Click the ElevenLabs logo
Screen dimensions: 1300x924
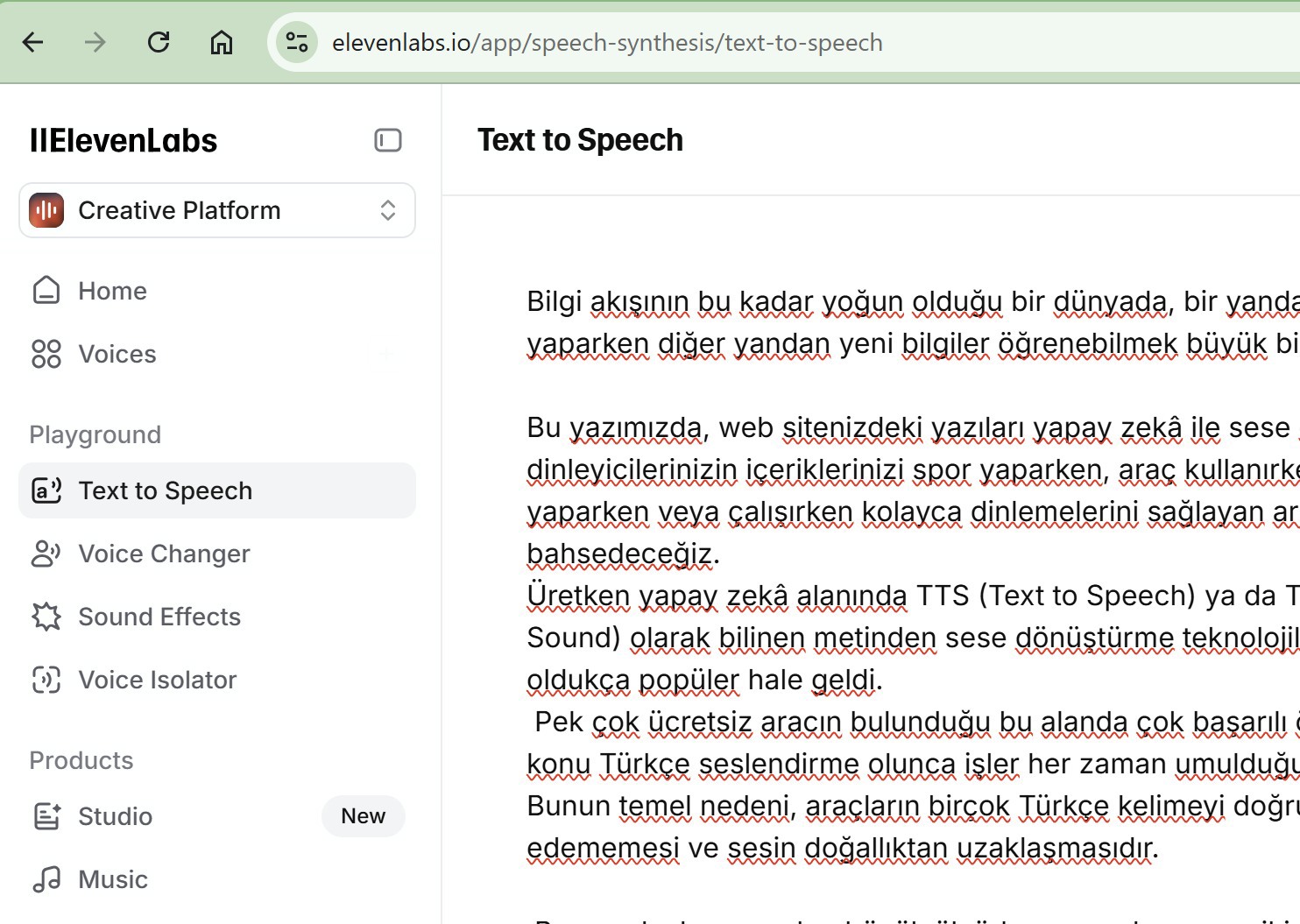coord(124,140)
